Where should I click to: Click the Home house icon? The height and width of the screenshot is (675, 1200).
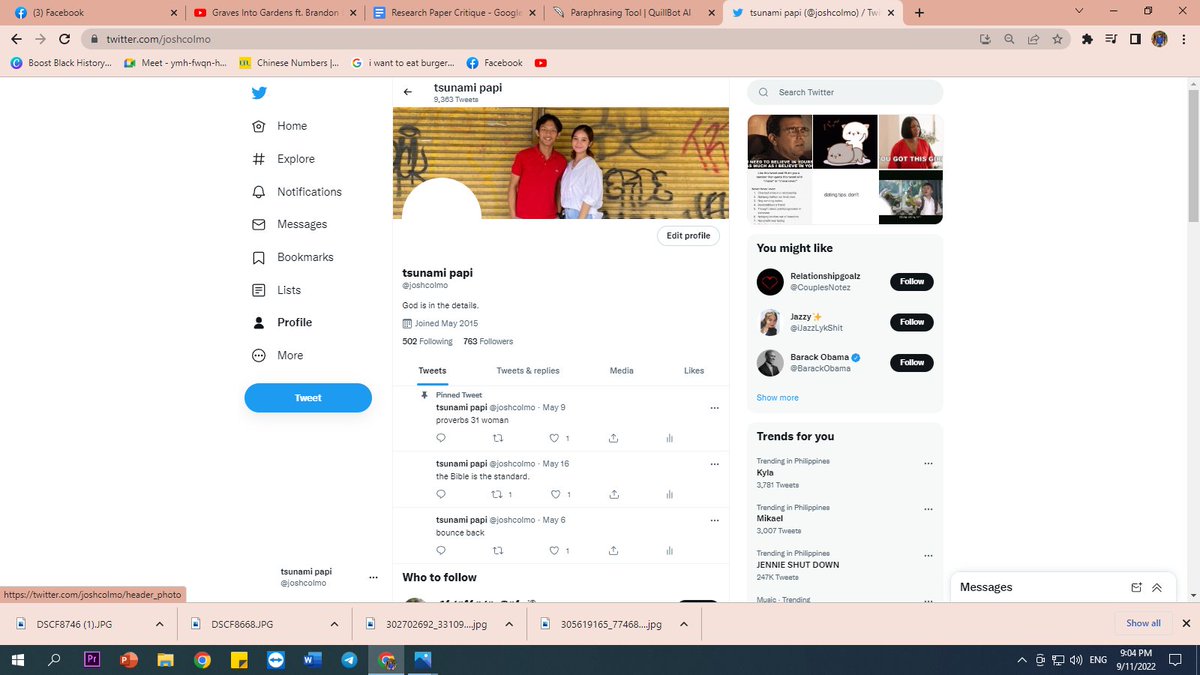tap(259, 126)
